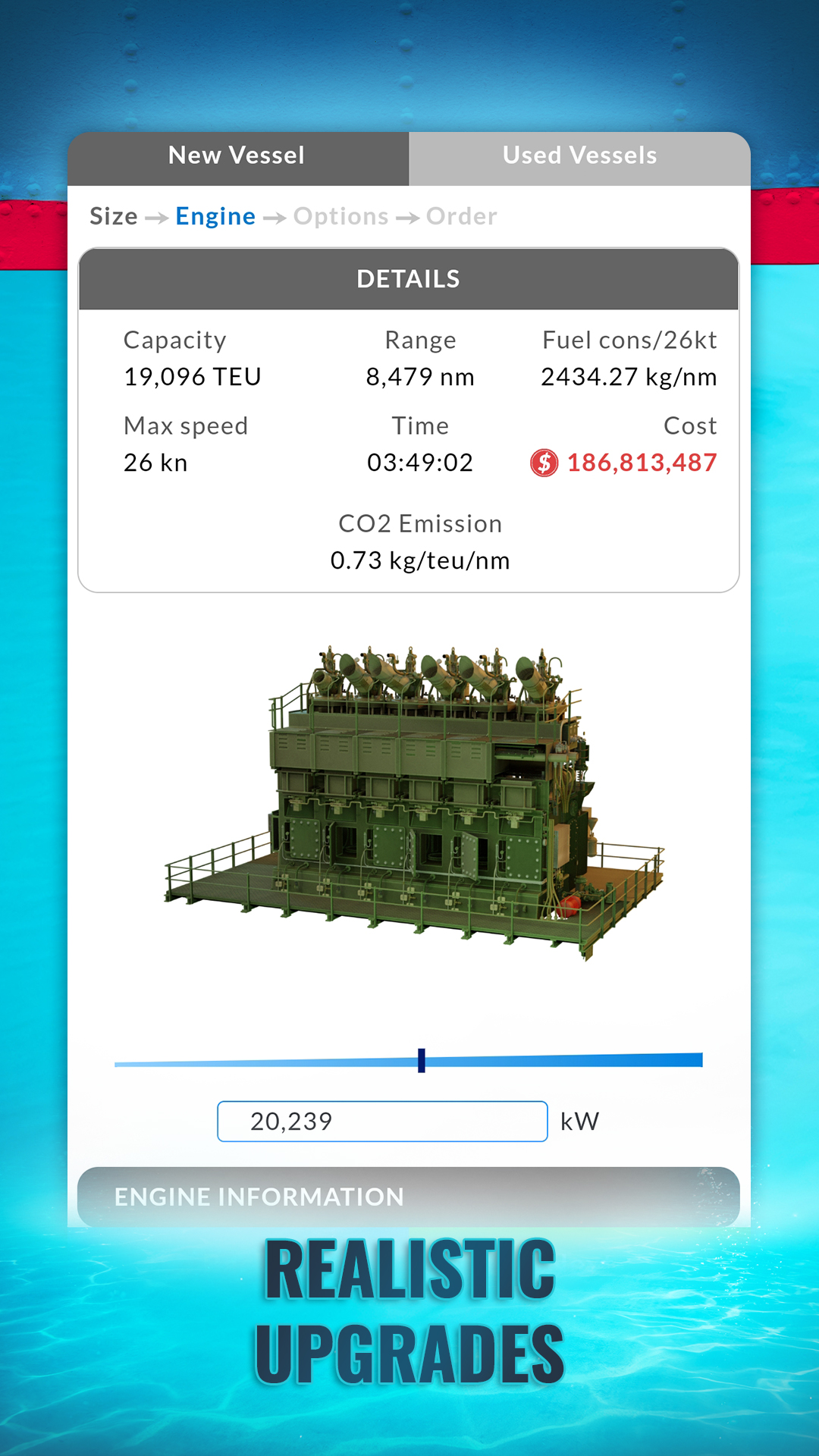The image size is (819, 1456).
Task: Click the arrow between Size and Engine
Action: (x=156, y=218)
